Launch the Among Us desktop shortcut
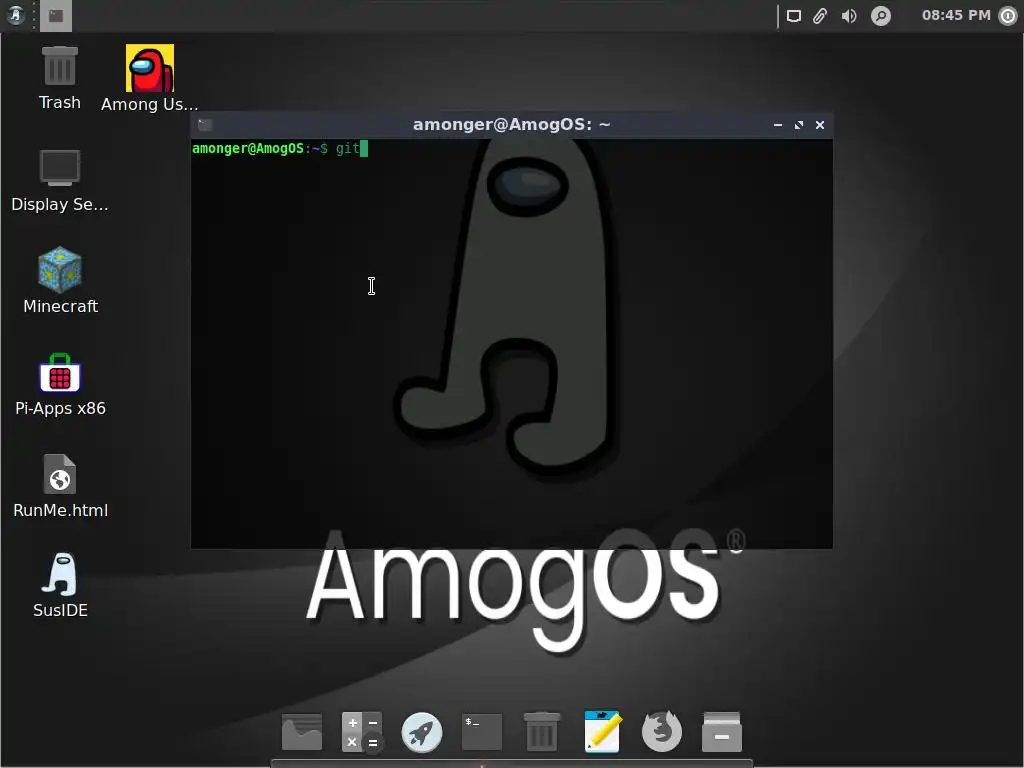The image size is (1024, 768). (150, 78)
